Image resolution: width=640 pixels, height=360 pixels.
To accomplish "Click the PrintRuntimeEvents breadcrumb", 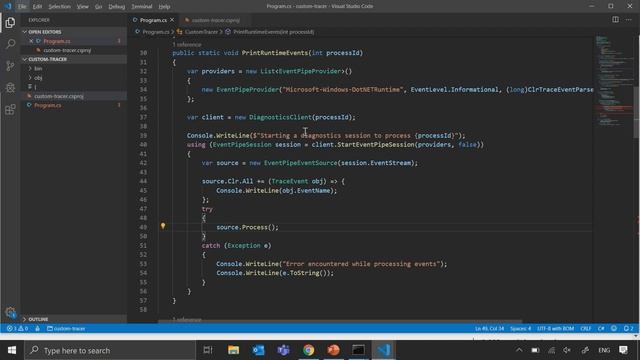I will [x=273, y=32].
